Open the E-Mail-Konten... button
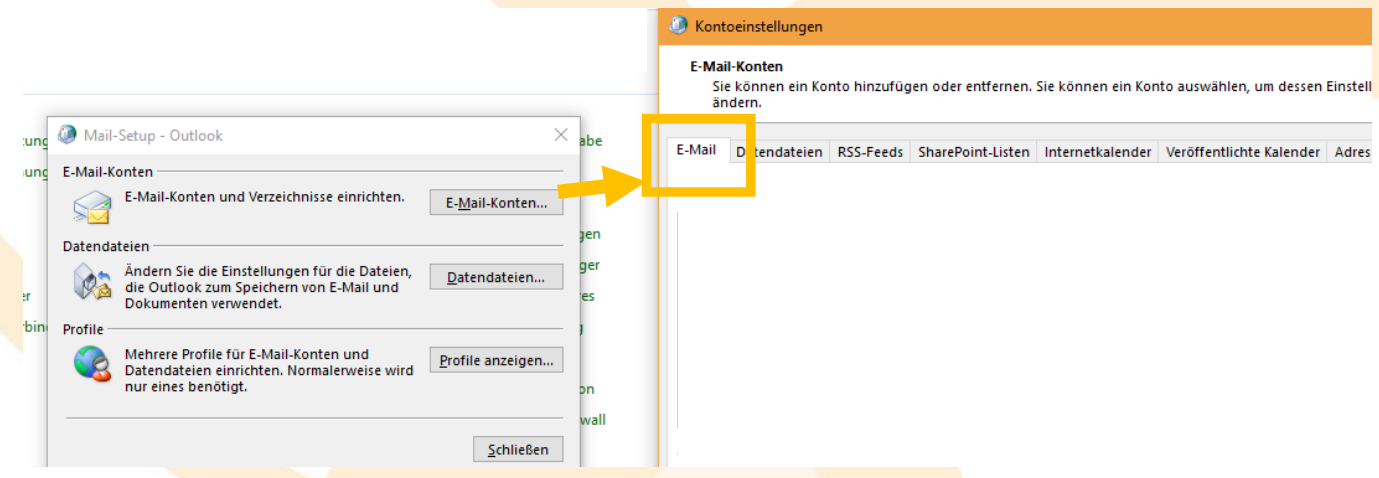Screen dimensions: 1379x478 (x=496, y=203)
